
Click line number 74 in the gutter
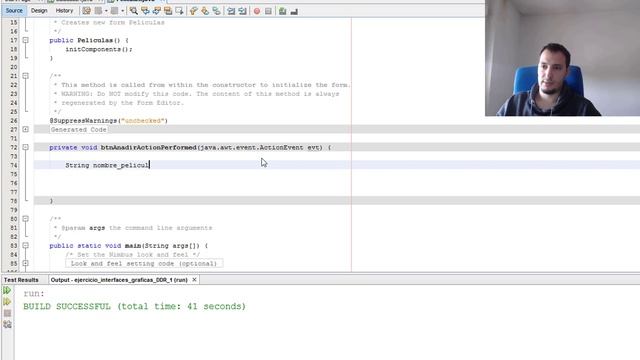click(x=14, y=165)
